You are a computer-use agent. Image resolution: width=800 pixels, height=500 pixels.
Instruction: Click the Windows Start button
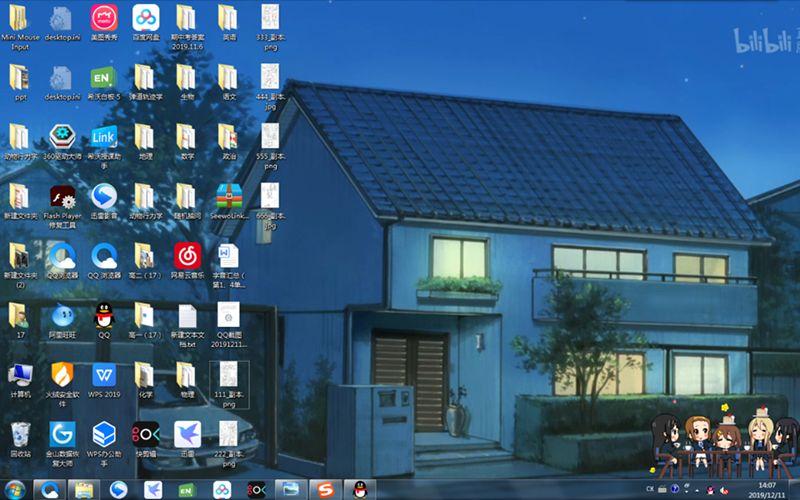(15, 489)
